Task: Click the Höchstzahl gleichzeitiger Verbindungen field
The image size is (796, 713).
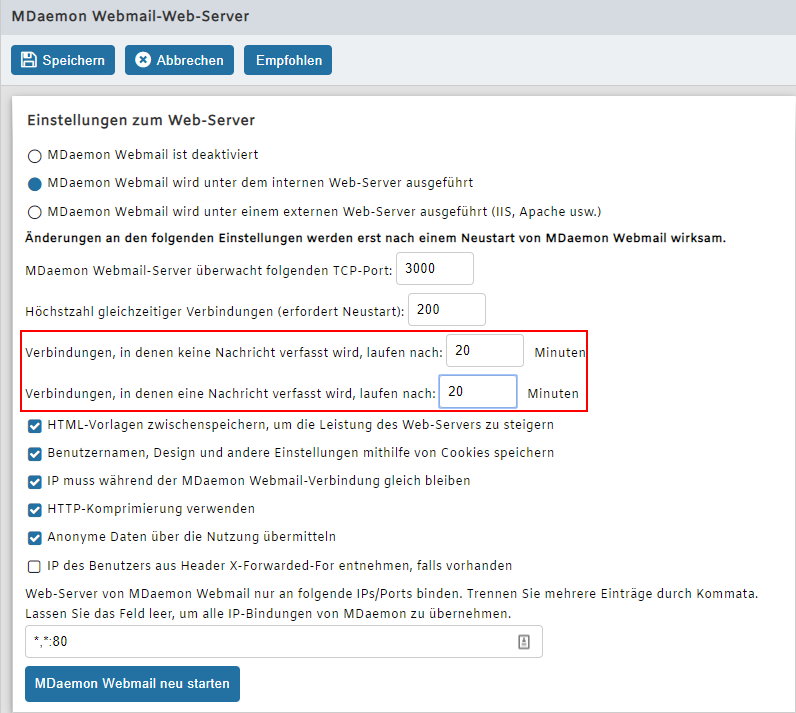Action: pos(447,310)
